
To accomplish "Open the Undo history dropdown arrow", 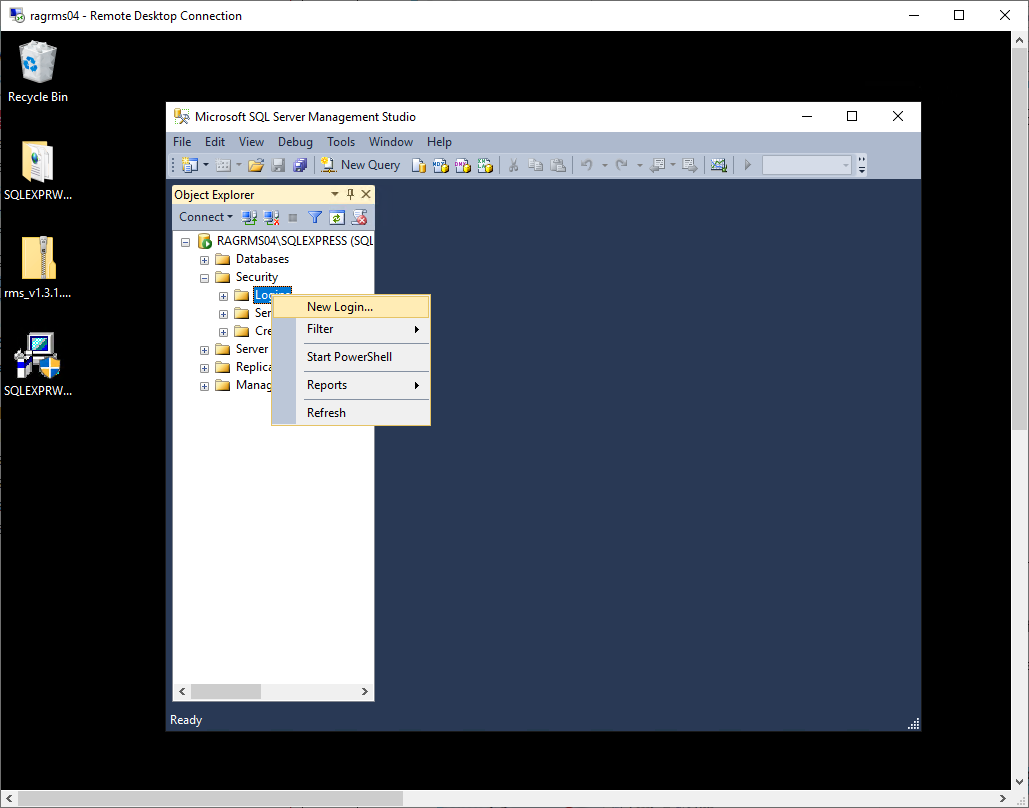I will [604, 165].
